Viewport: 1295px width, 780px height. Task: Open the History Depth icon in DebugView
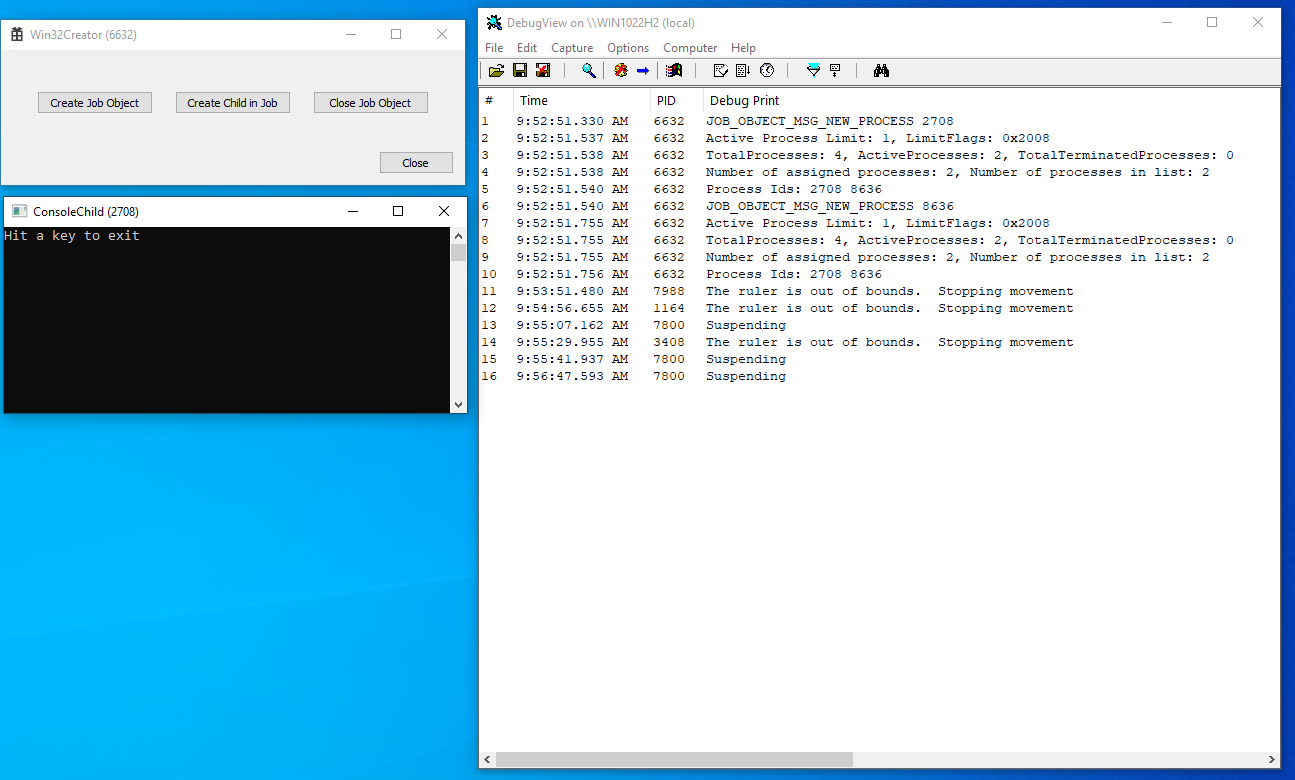(835, 70)
